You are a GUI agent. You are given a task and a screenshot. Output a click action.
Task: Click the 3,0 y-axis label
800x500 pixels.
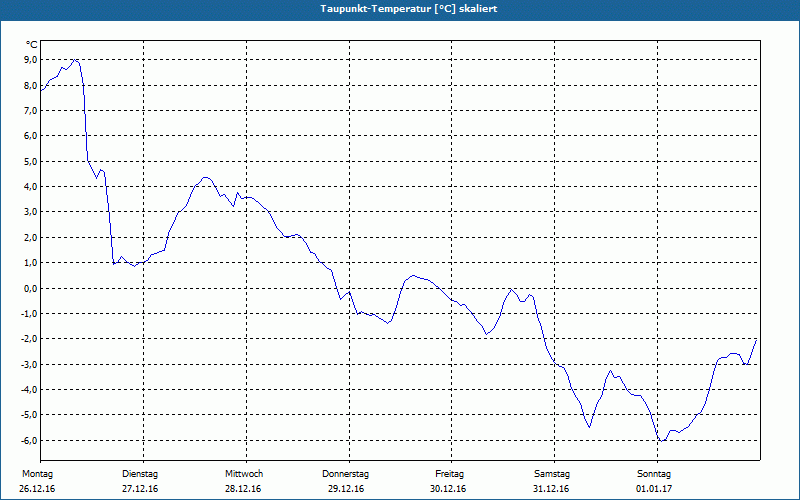coord(31,212)
